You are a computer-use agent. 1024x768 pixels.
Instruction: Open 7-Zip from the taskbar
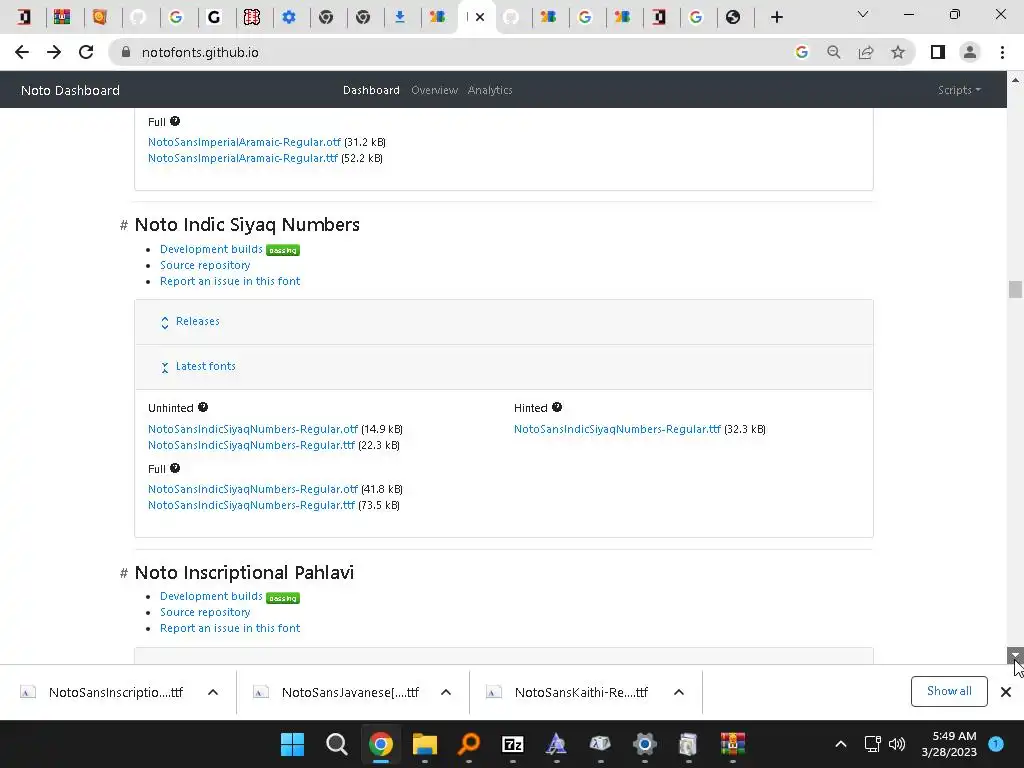pos(513,744)
